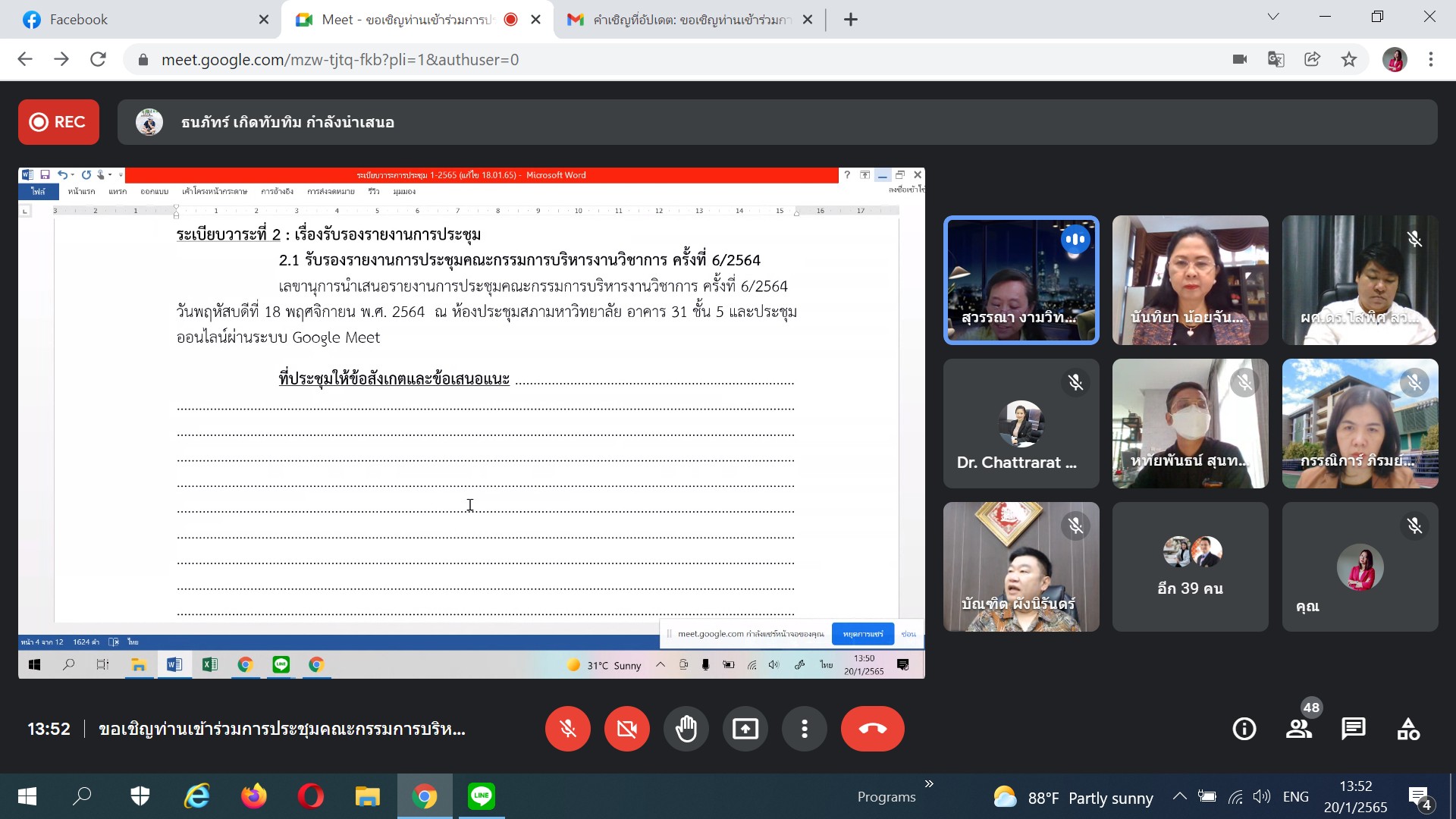This screenshot has width=1456, height=819.
Task: Raise hand in the meeting
Action: (686, 729)
